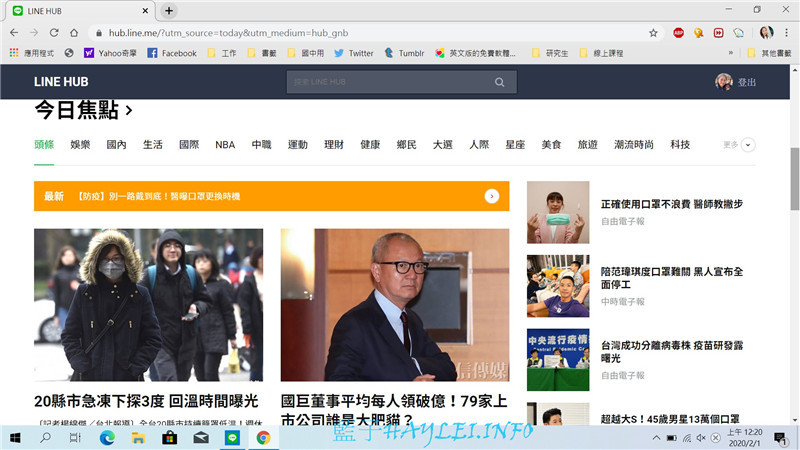Toggle the muted volume tray icon
The image size is (800, 450).
pos(702,438)
